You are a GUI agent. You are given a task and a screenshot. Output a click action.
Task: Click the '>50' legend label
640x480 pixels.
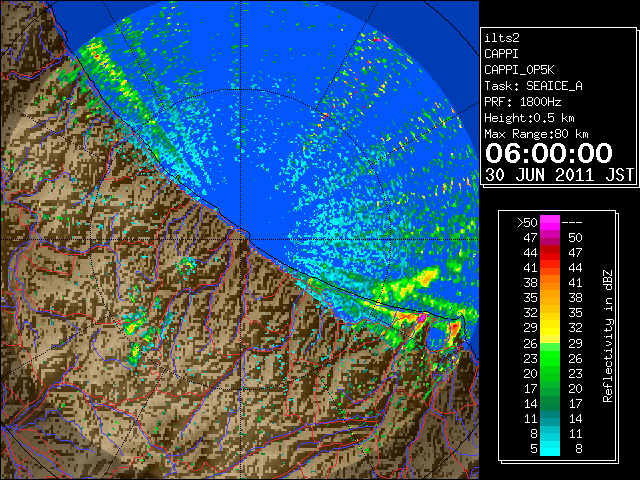[527, 223]
